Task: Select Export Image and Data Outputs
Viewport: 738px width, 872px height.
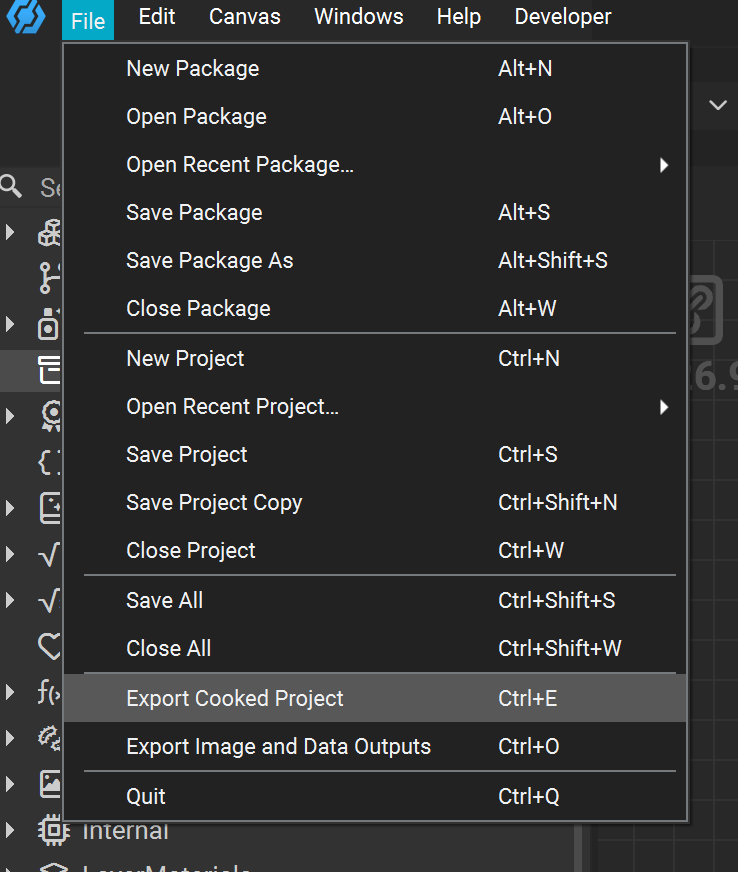Action: tap(278, 747)
